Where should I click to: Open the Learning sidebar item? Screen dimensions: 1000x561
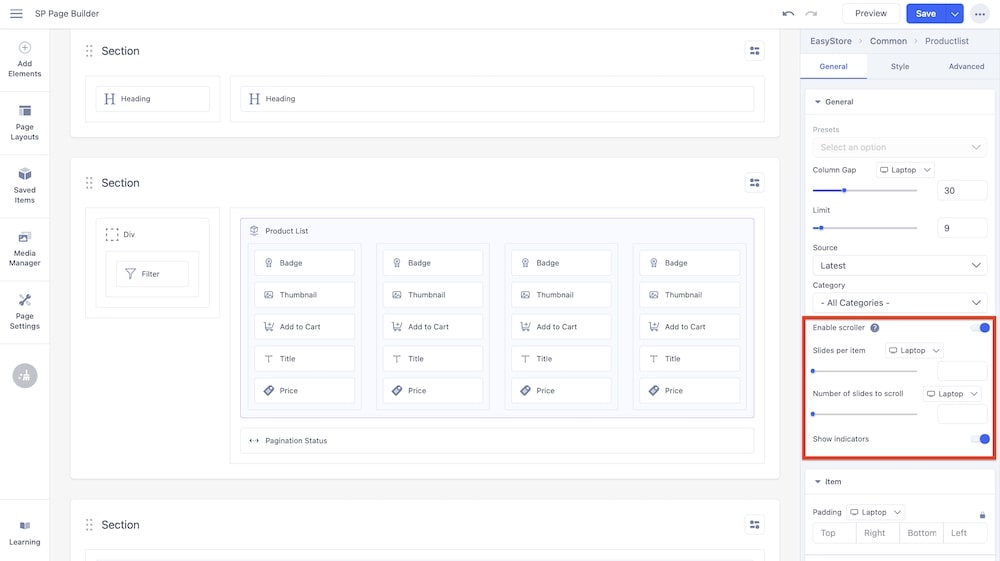pyautogui.click(x=25, y=532)
